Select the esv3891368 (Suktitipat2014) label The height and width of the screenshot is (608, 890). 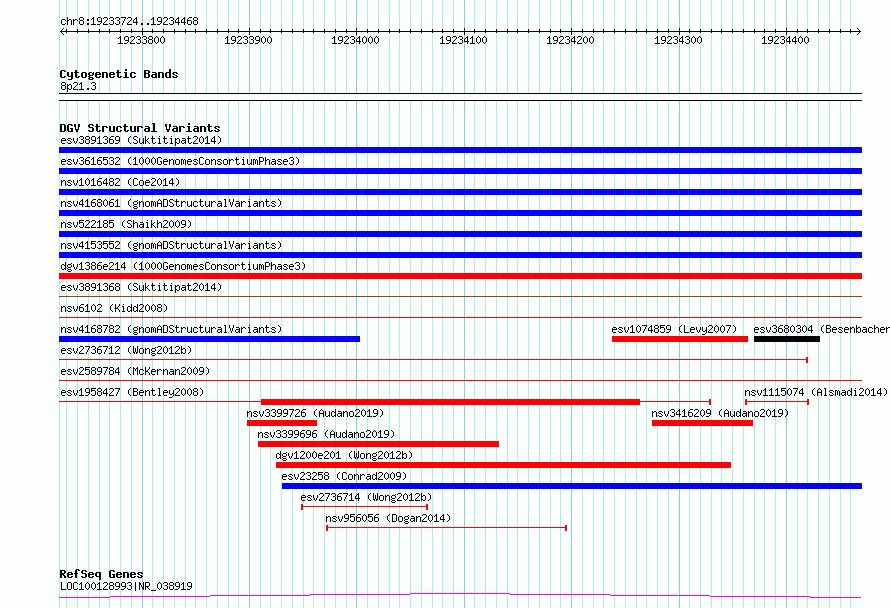pos(141,287)
